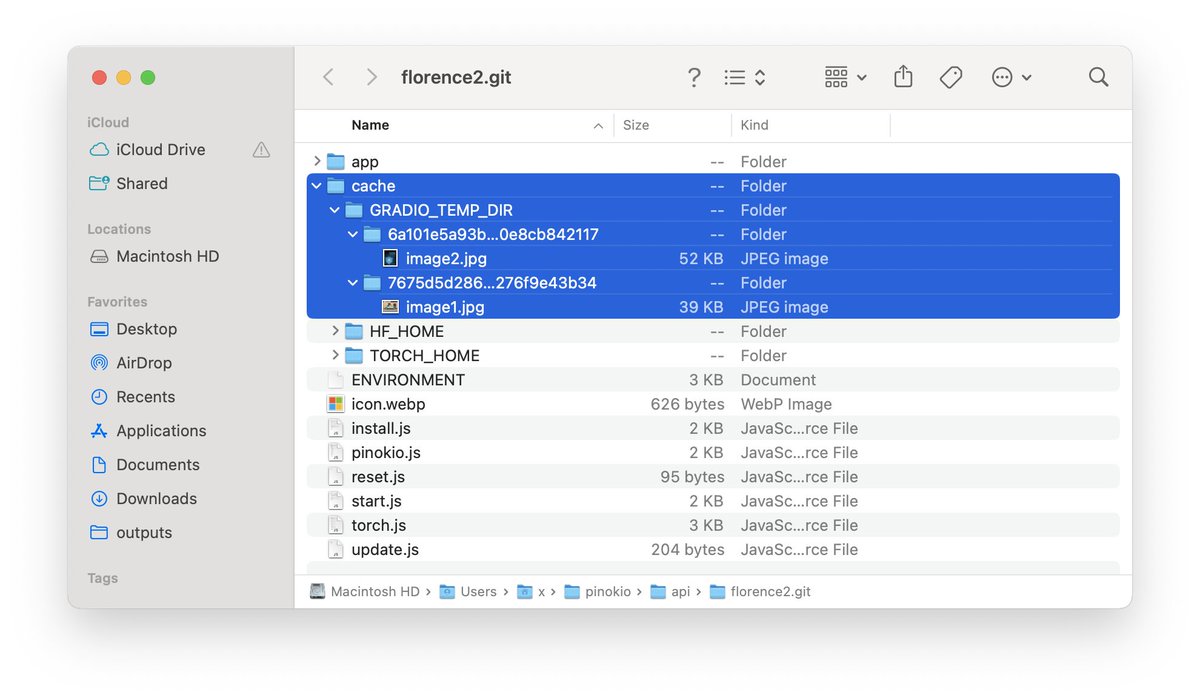
Task: Select the image1.jpg file name
Action: click(x=445, y=307)
